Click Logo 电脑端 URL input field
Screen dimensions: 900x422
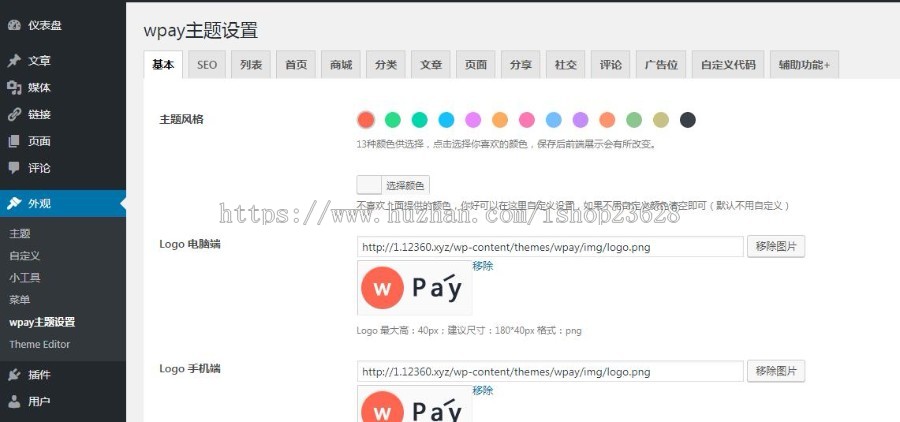pos(550,247)
